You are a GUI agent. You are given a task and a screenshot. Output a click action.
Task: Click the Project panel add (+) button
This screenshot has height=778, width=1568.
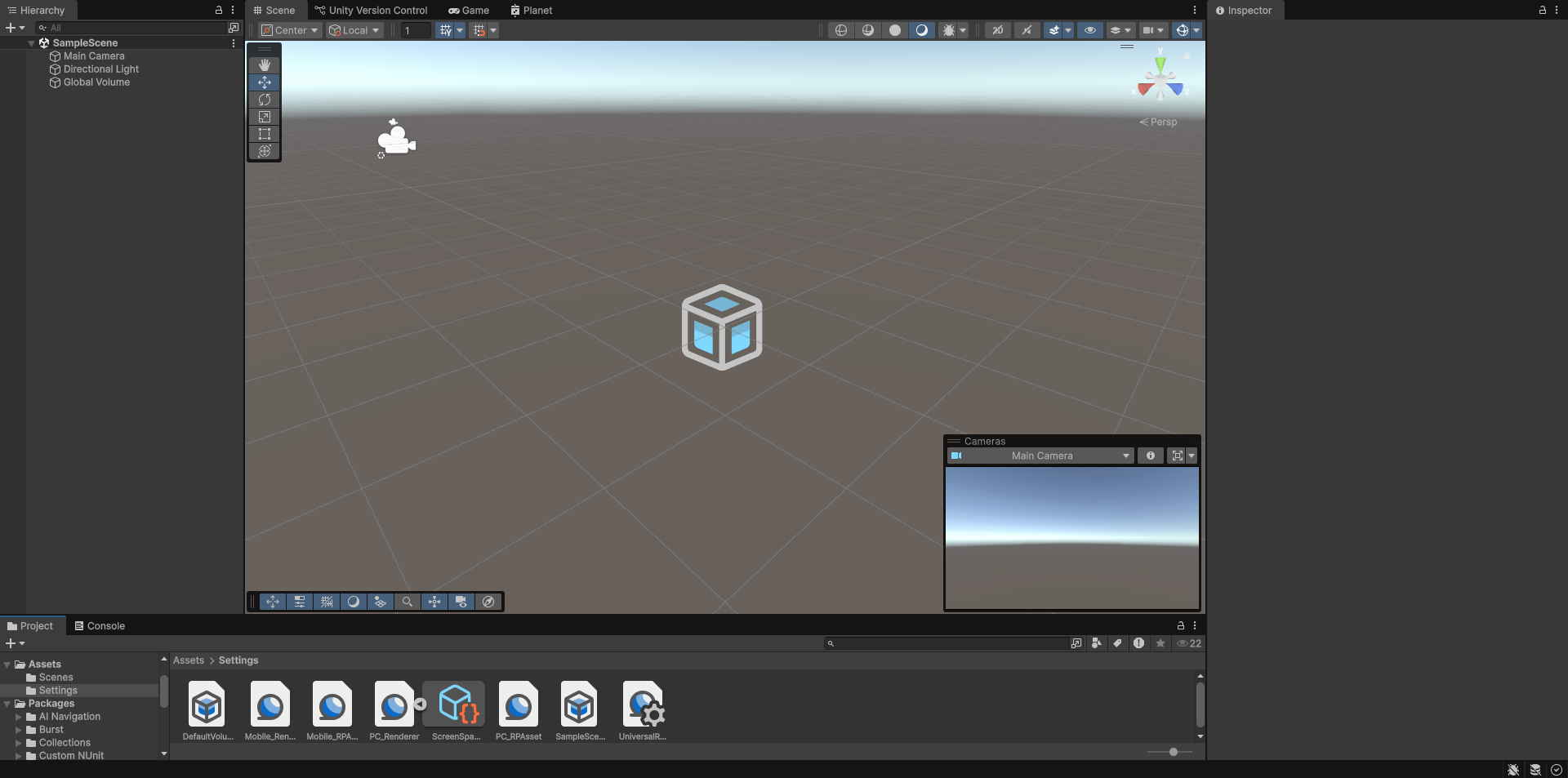[x=16, y=643]
